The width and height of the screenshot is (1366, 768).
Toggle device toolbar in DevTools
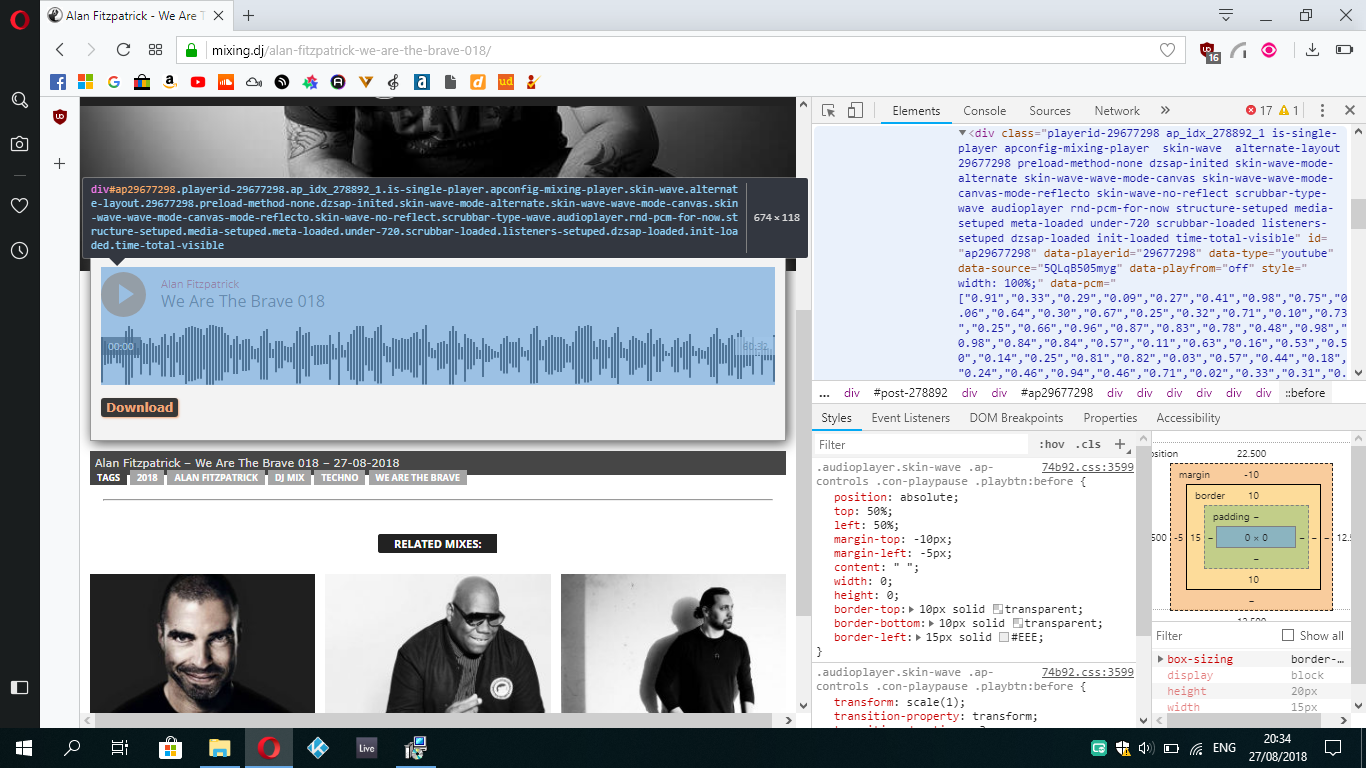(x=855, y=111)
